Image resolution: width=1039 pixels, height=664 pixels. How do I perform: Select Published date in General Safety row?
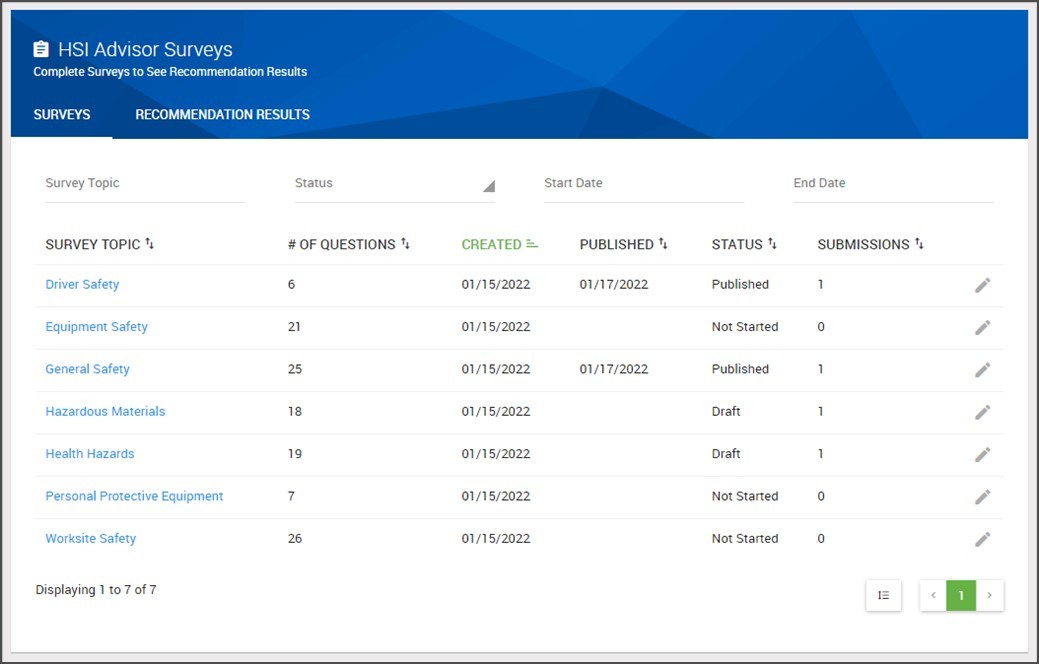coord(614,369)
